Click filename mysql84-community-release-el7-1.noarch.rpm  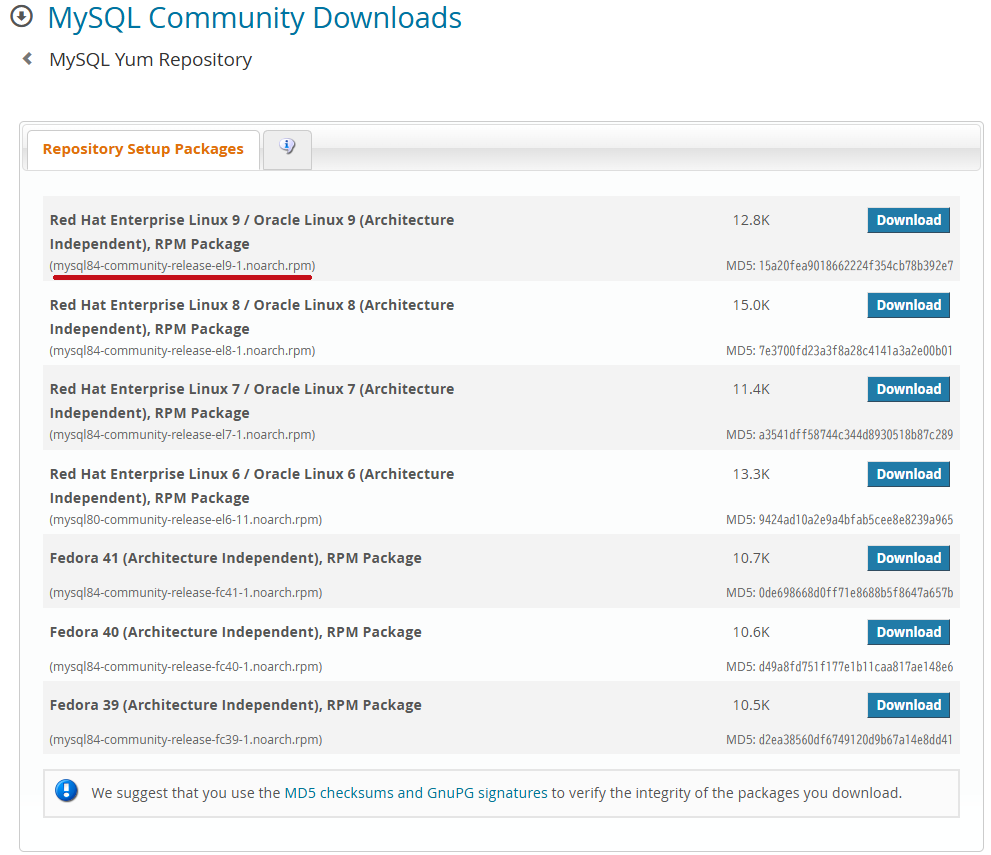182,435
